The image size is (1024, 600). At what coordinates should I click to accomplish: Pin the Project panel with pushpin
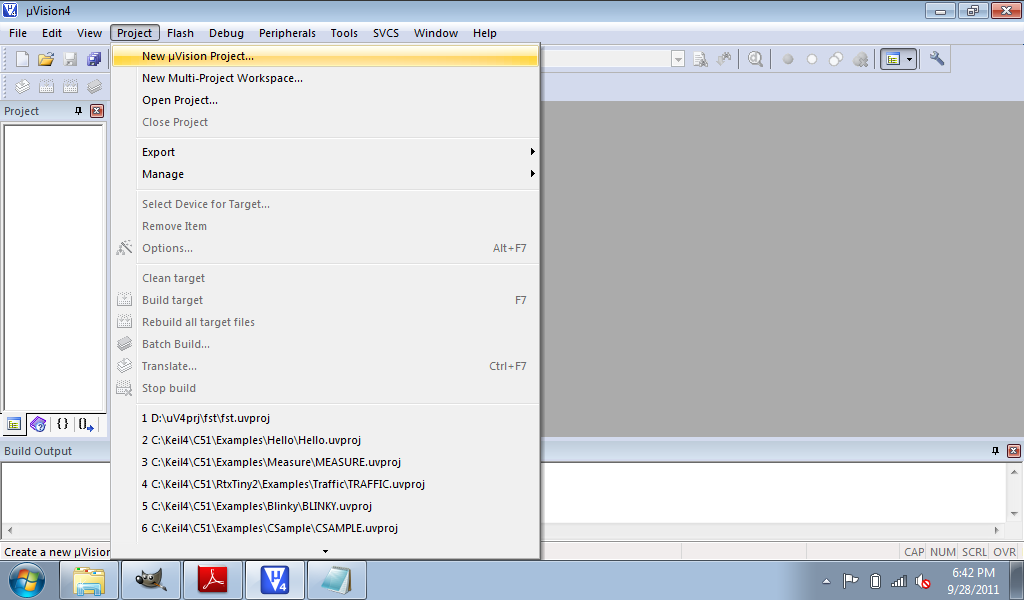(x=78, y=111)
